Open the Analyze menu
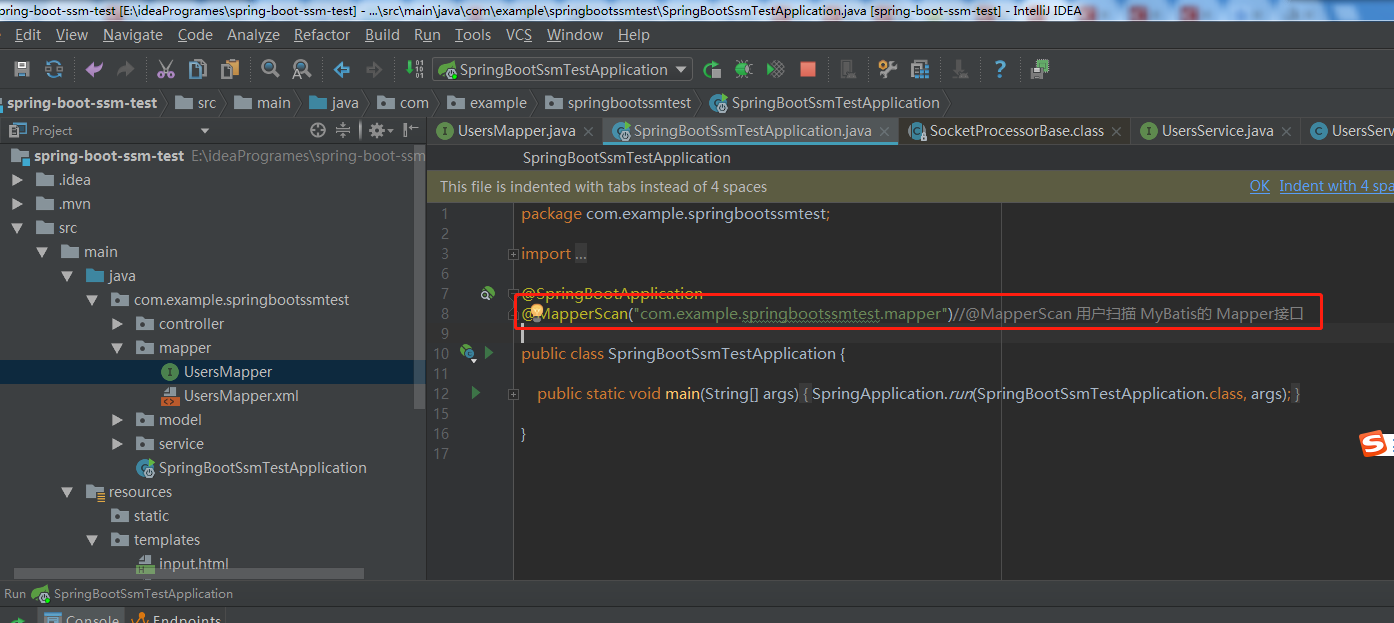1394x623 pixels. point(254,34)
